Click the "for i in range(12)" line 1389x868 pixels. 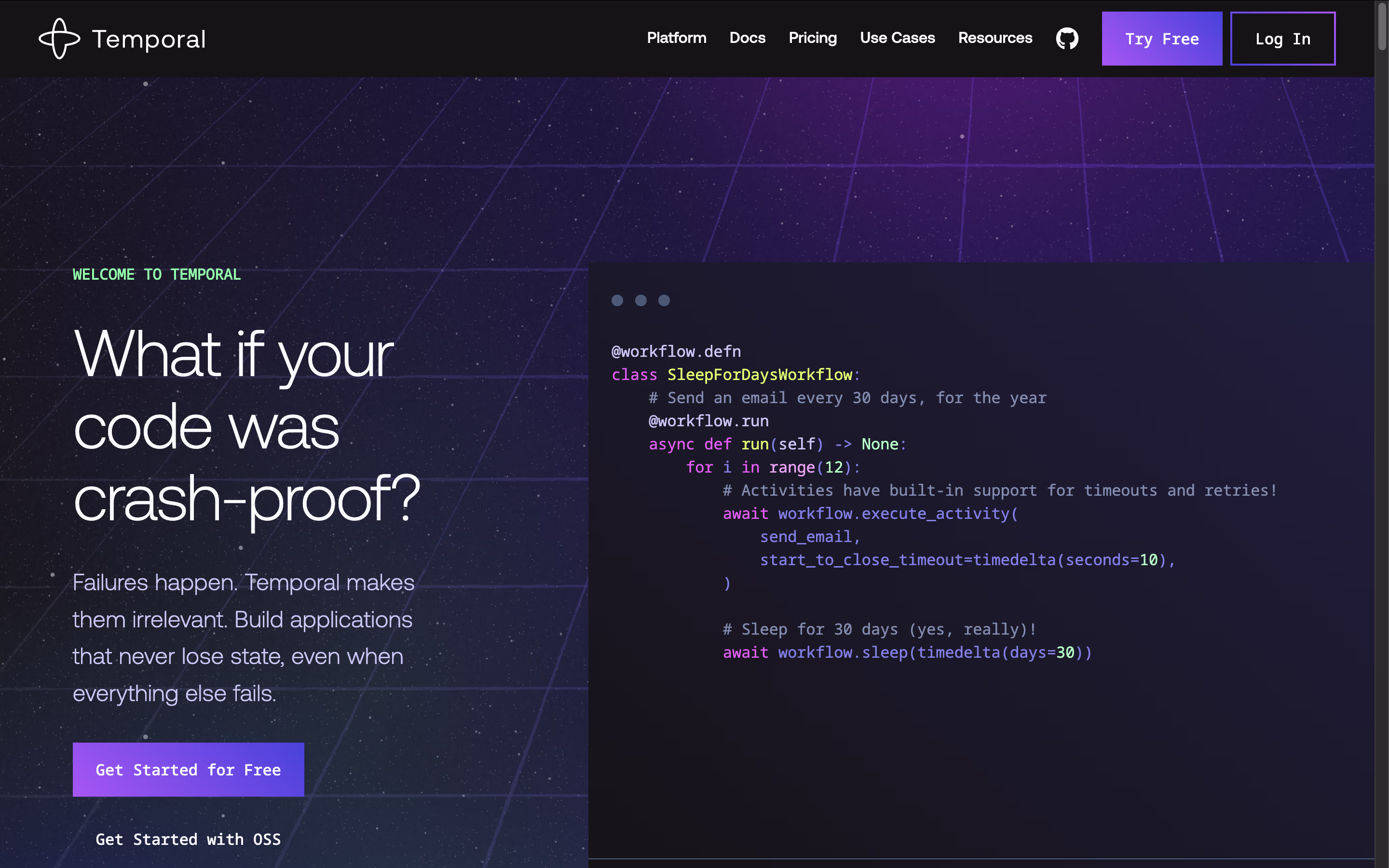[773, 467]
